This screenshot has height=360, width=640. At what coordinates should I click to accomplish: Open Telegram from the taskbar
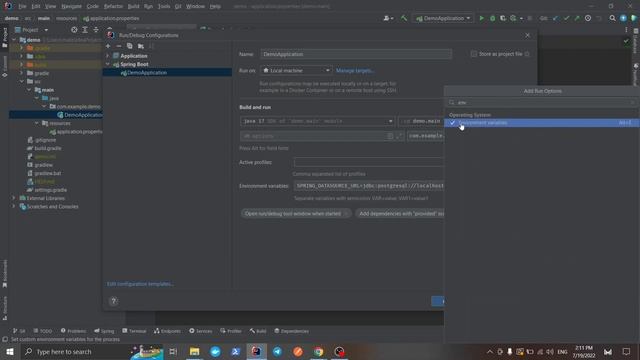(x=277, y=351)
